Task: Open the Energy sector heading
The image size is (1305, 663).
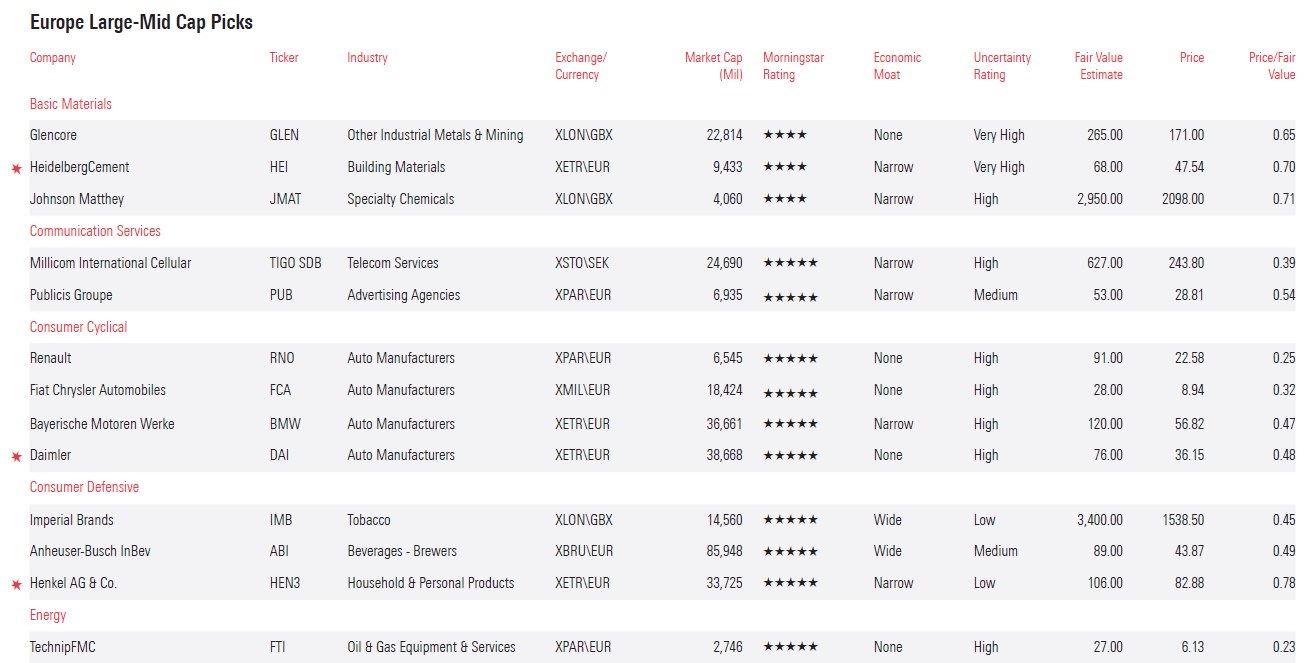Action: 48,615
